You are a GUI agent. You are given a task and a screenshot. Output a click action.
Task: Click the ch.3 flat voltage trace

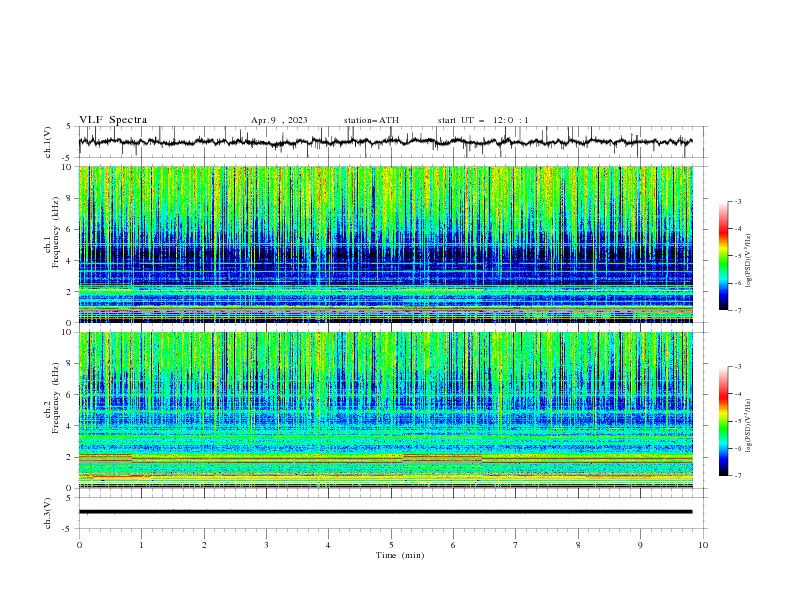click(386, 512)
